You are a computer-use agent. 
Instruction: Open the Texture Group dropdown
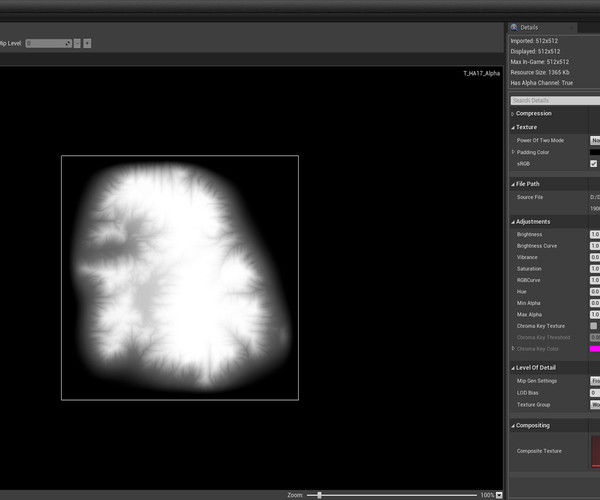594,405
